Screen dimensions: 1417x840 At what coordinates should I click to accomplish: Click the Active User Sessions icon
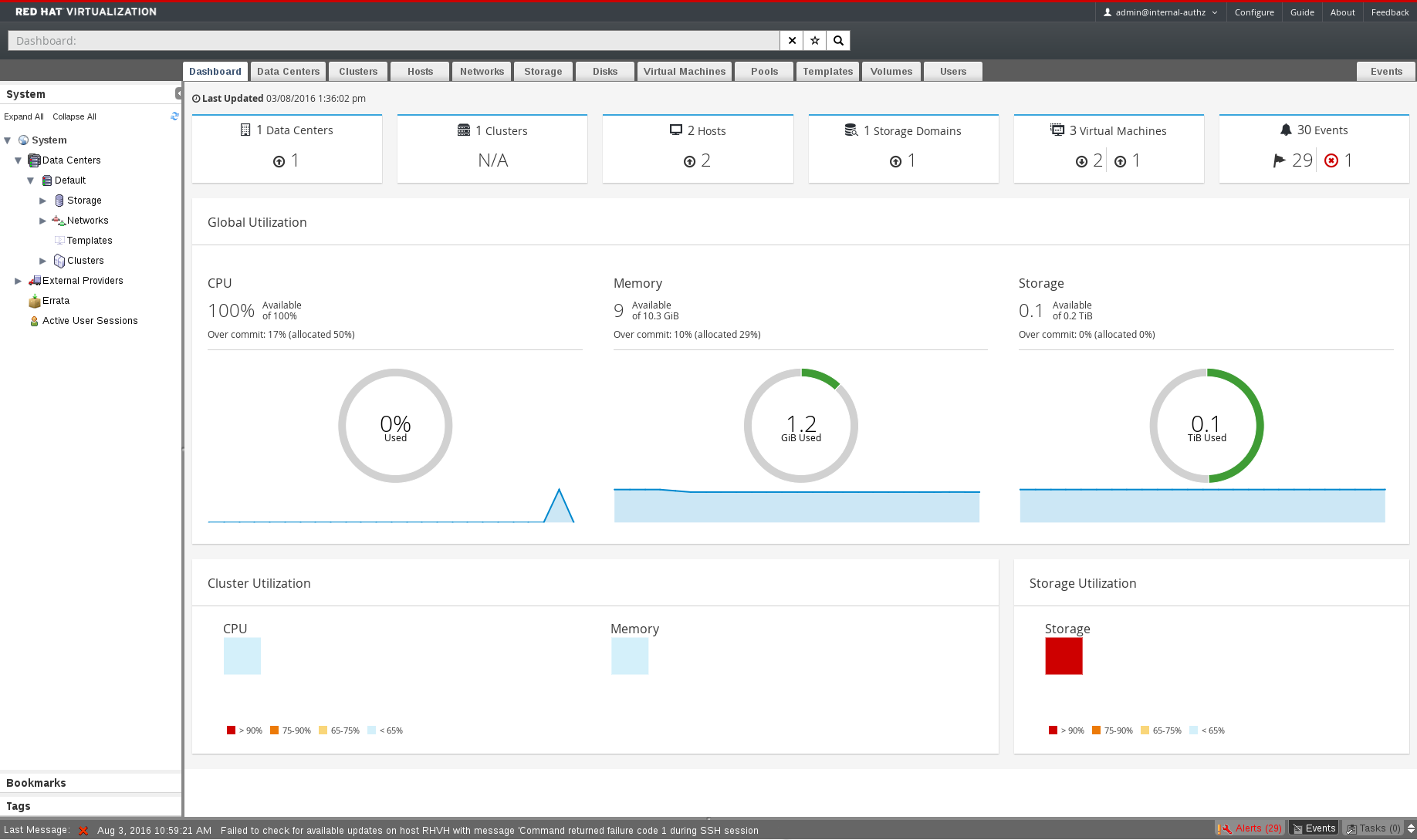click(34, 321)
